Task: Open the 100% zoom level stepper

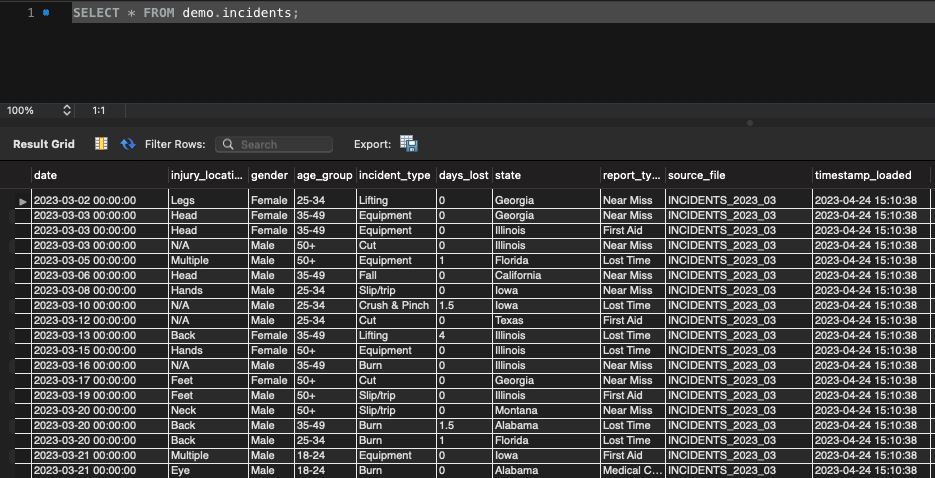Action: (67, 110)
